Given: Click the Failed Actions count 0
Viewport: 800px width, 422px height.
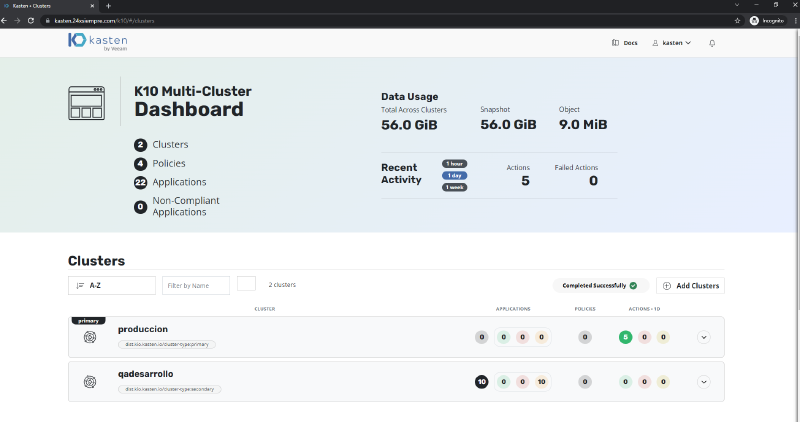Looking at the screenshot, I should coord(593,181).
